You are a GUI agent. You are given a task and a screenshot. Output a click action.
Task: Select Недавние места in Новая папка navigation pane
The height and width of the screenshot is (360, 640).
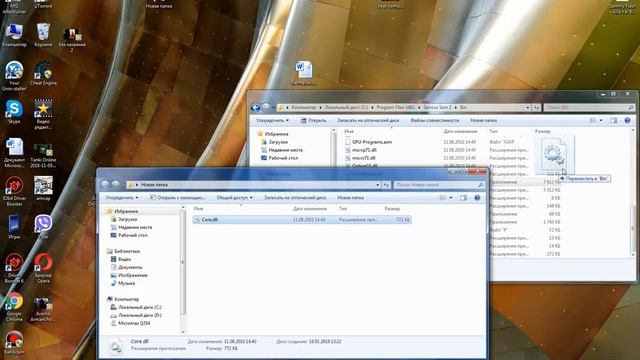tap(131, 227)
